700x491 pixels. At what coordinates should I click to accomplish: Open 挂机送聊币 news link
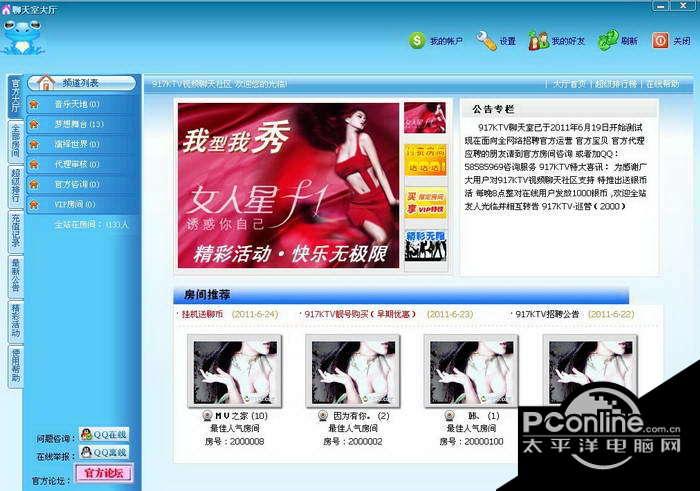click(202, 314)
